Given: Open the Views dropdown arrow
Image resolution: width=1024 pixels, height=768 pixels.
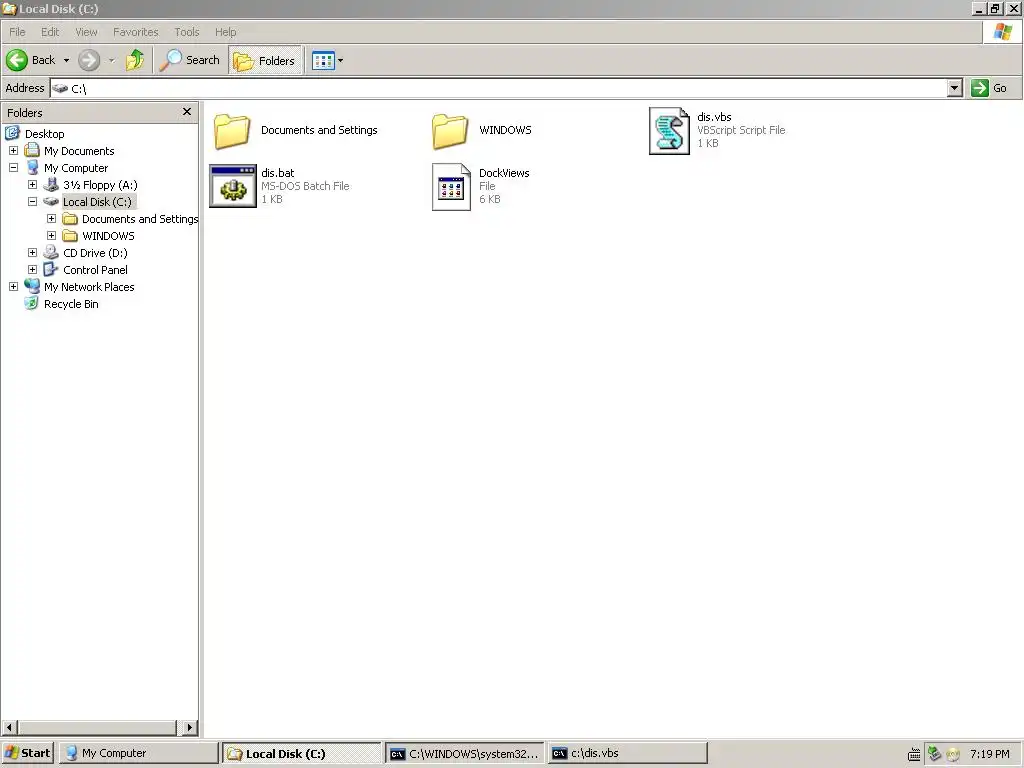Looking at the screenshot, I should pyautogui.click(x=340, y=60).
